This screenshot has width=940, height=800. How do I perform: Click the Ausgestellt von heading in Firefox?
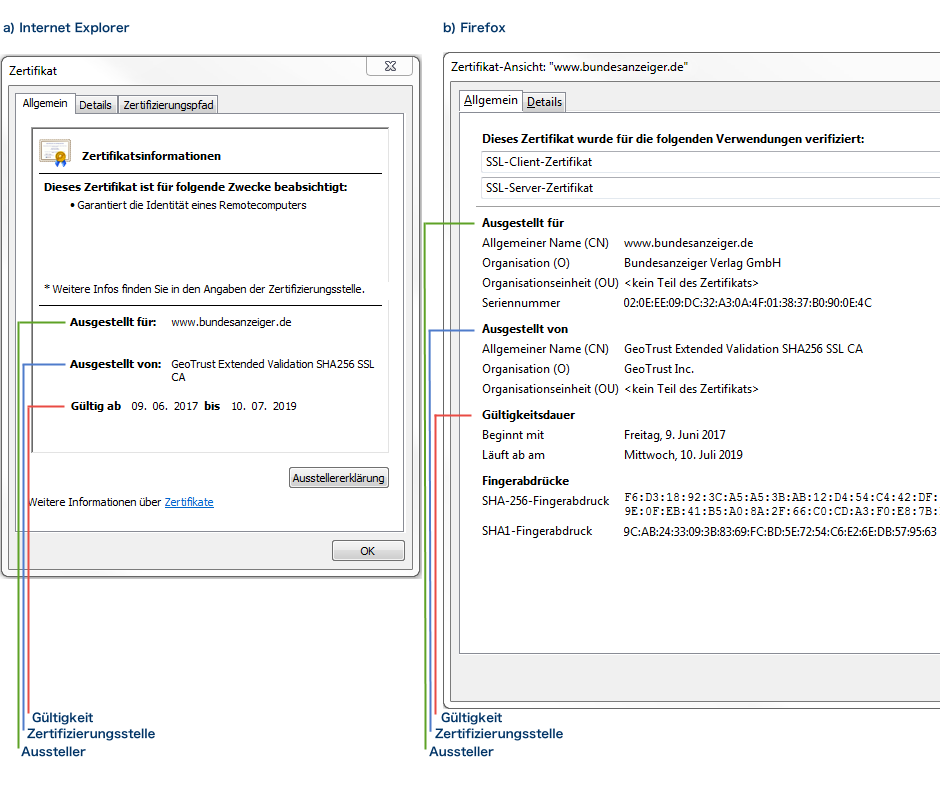pyautogui.click(x=525, y=329)
